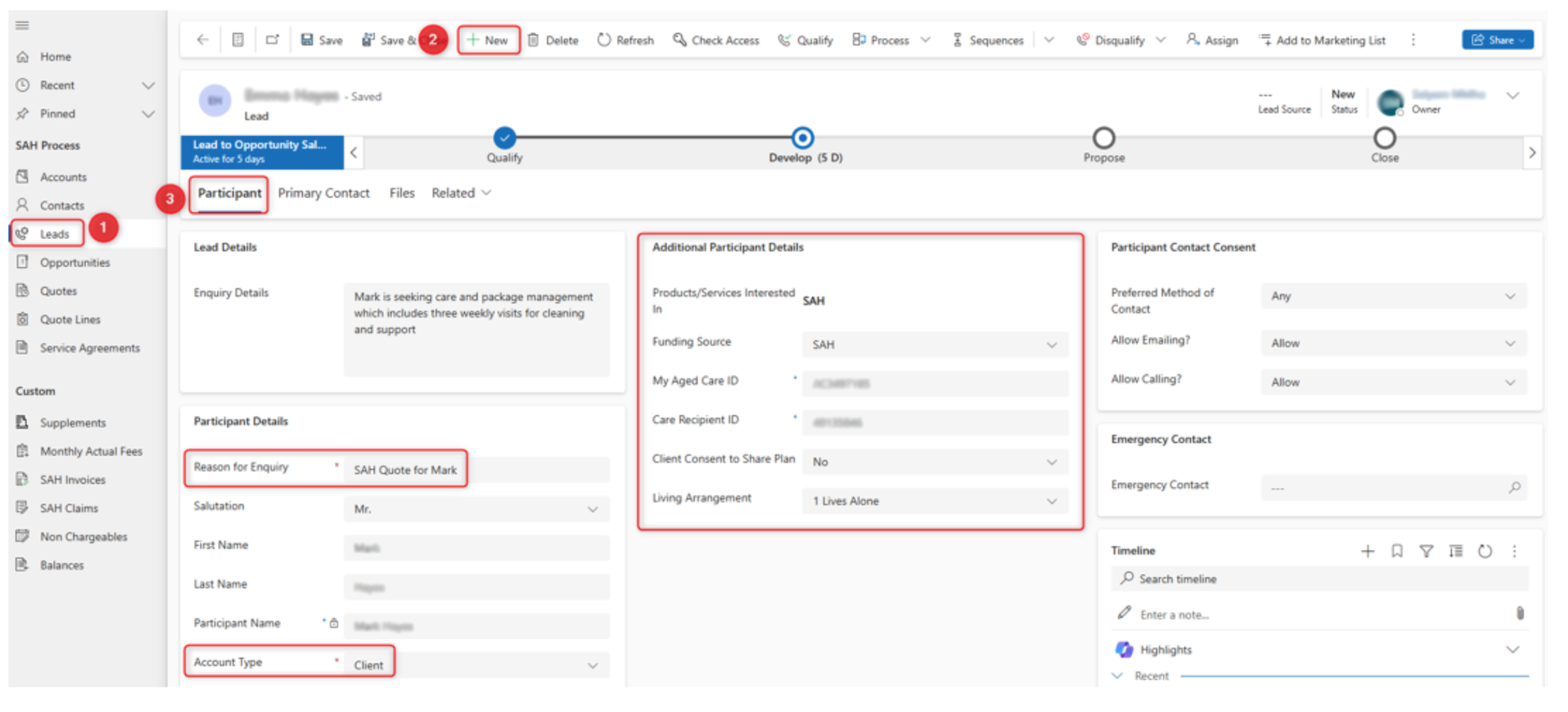Screen dimensions: 1568x712
Task: Select the Close stage circle
Action: (1384, 138)
